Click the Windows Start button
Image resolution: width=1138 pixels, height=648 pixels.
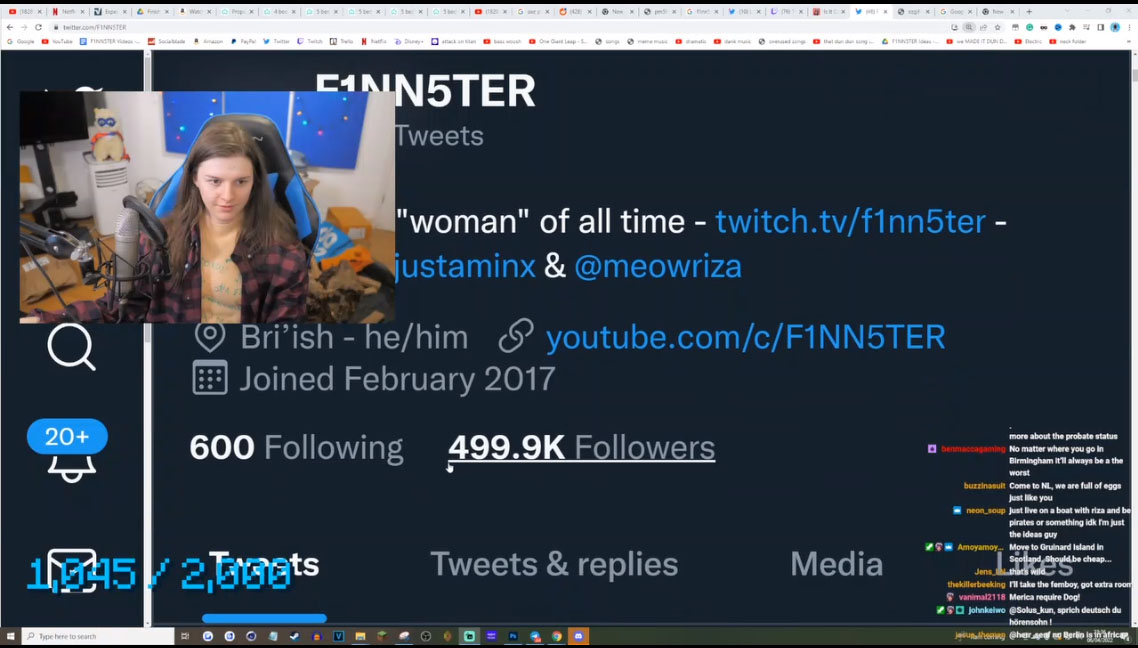10,636
